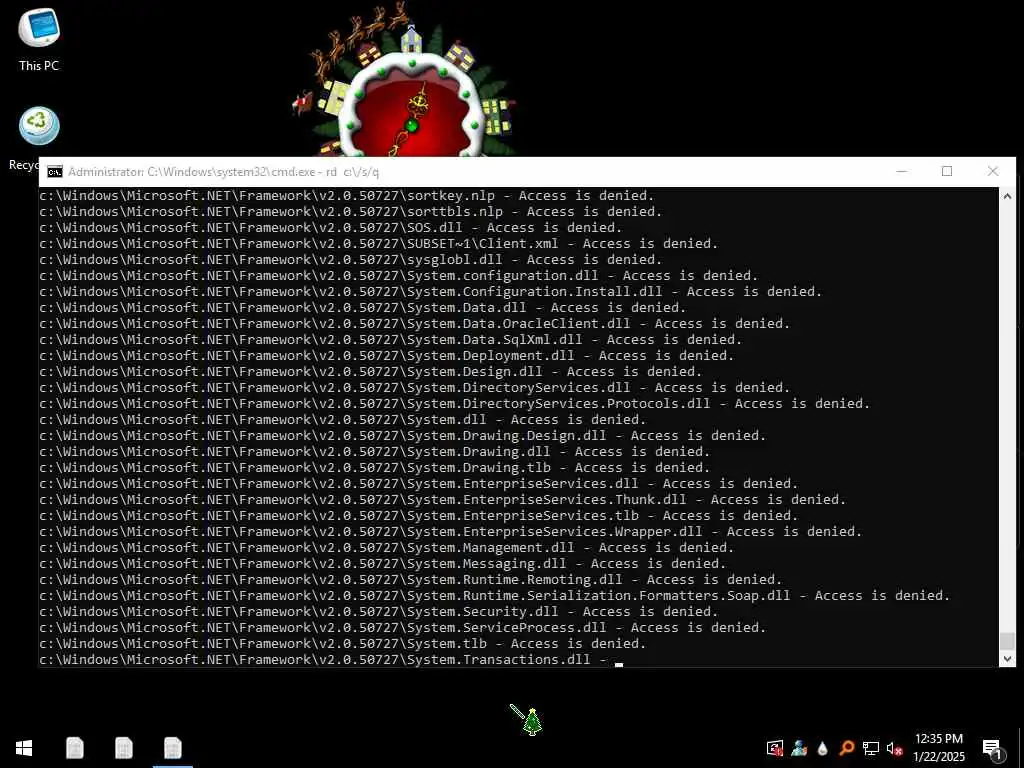
Task: Click the System.configuration.dll line
Action: point(398,276)
